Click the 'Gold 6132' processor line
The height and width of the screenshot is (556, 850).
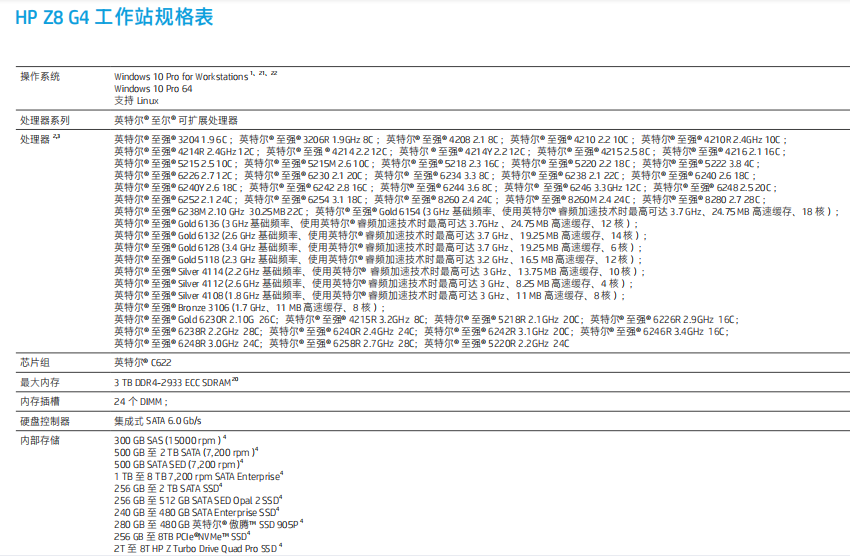tap(381, 235)
